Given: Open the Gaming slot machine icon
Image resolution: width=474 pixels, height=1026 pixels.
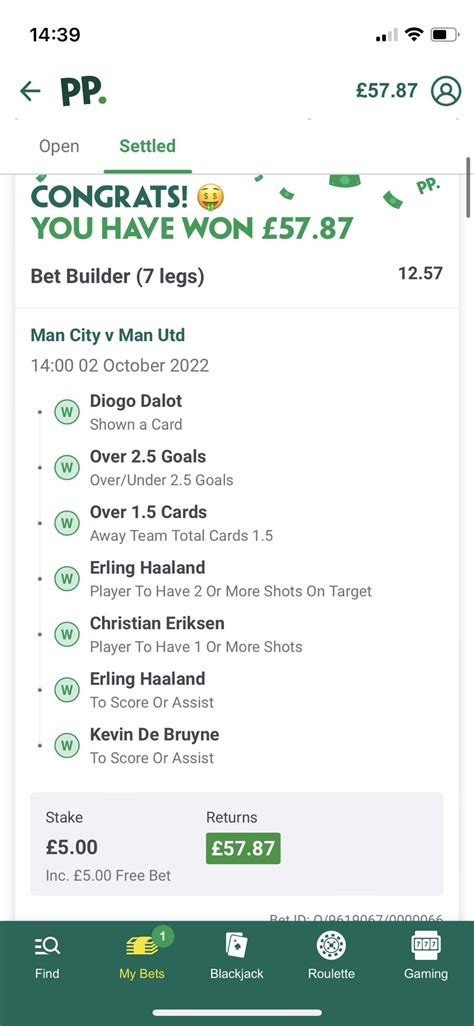Looking at the screenshot, I should (426, 946).
